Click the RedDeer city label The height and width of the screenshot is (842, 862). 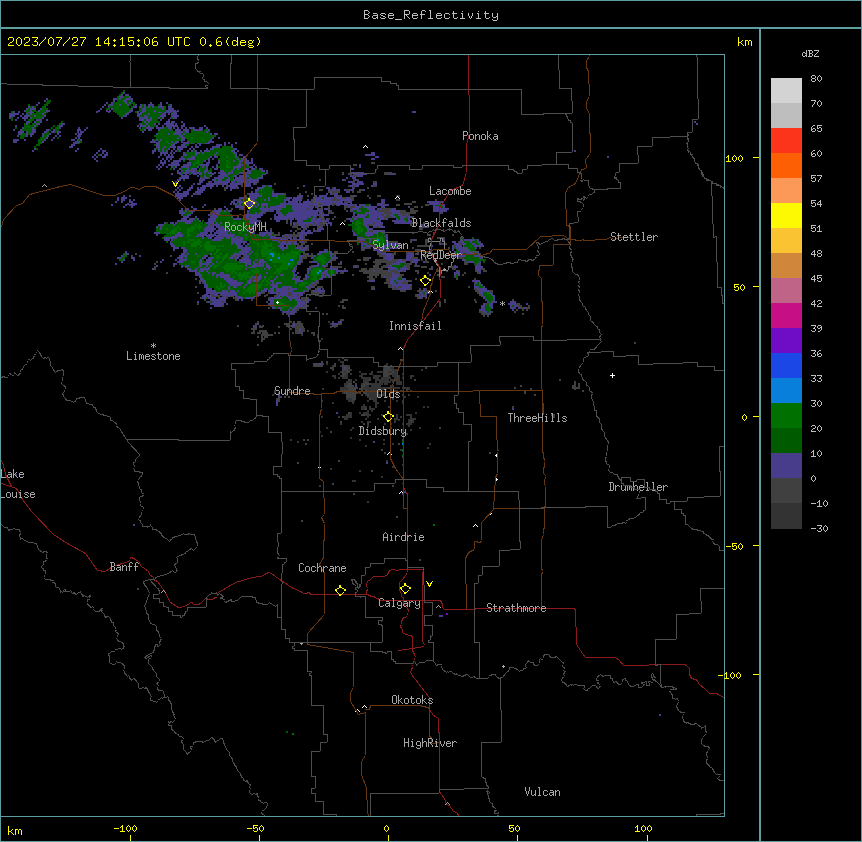pyautogui.click(x=441, y=255)
